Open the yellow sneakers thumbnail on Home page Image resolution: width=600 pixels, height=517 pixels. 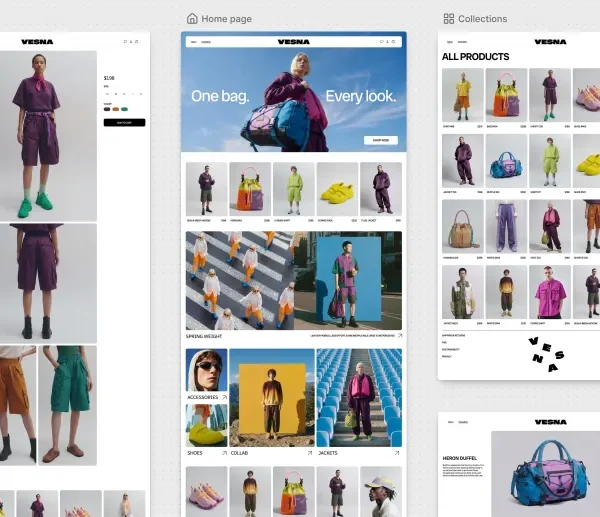(337, 189)
